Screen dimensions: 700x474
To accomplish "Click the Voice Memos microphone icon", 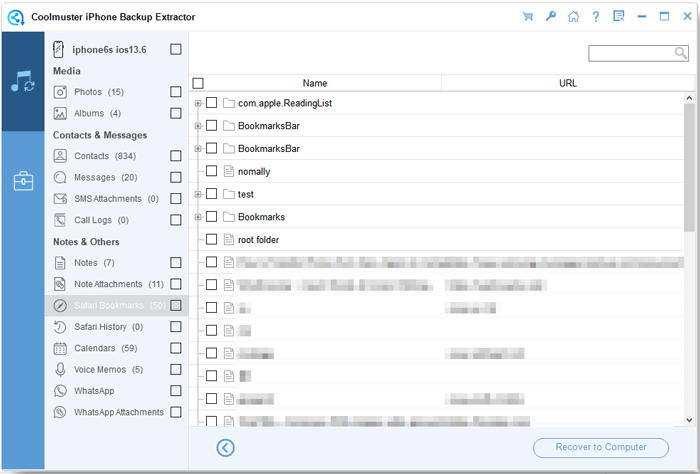I will coord(60,370).
